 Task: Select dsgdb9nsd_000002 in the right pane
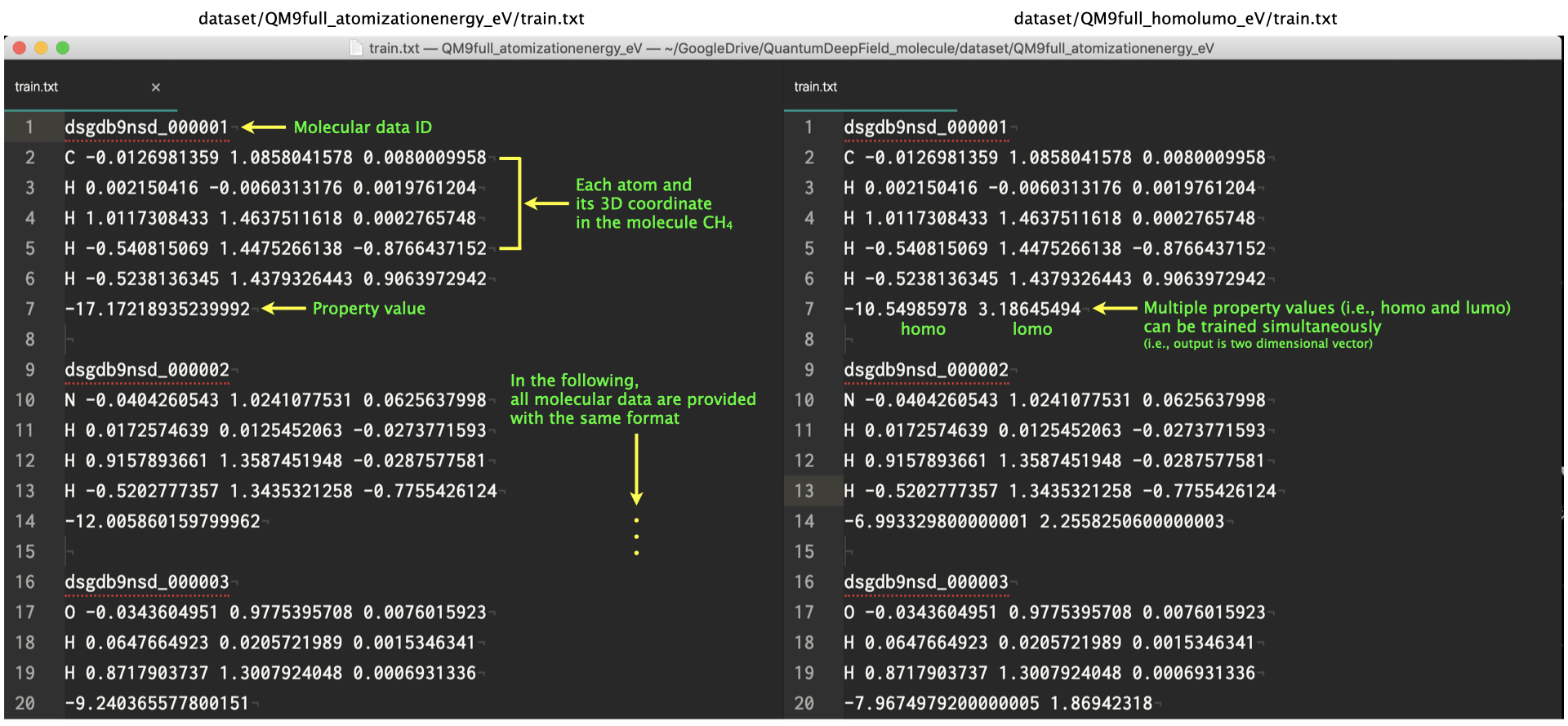click(x=926, y=370)
